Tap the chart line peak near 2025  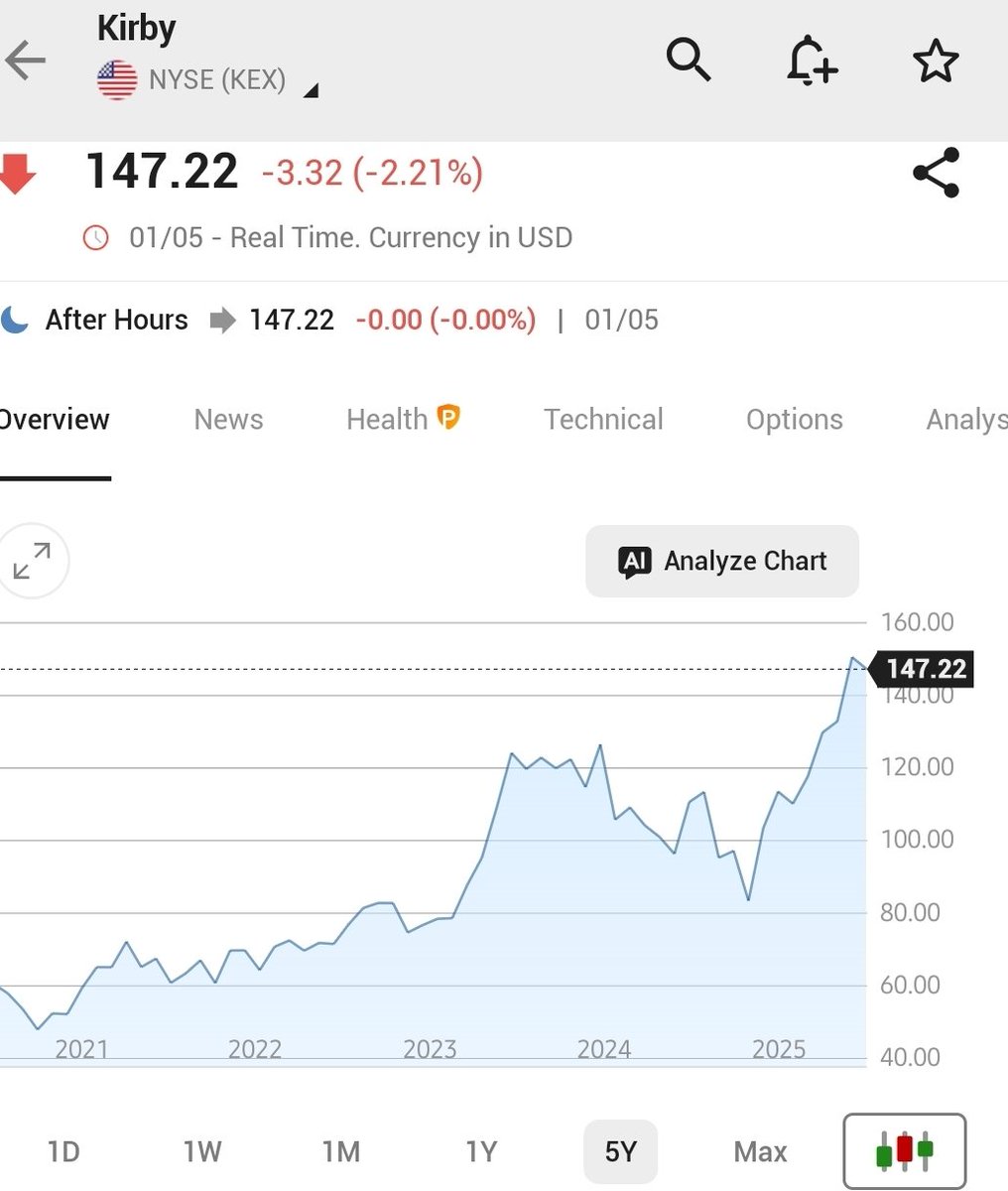click(853, 658)
